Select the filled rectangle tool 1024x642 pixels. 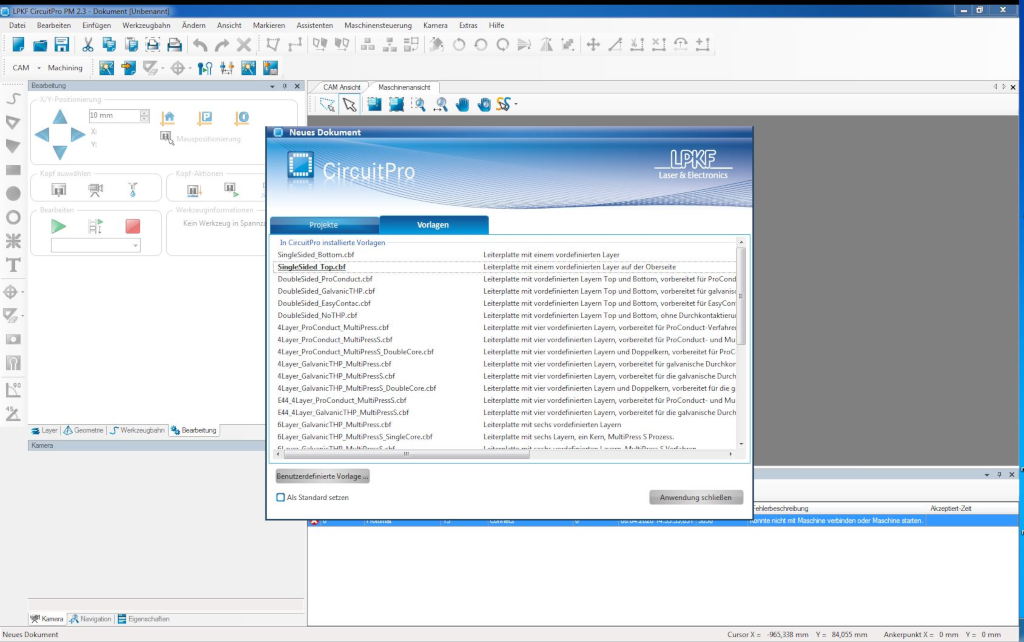coord(13,170)
